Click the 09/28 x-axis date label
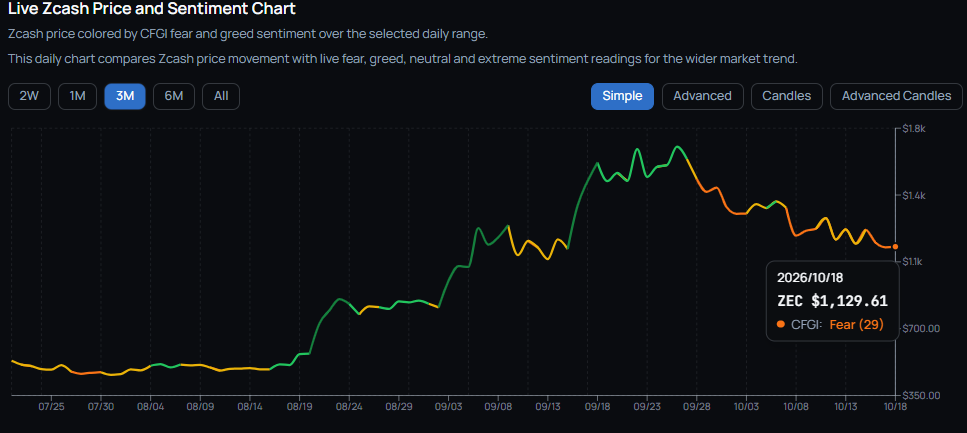Image resolution: width=967 pixels, height=433 pixels. (x=696, y=407)
